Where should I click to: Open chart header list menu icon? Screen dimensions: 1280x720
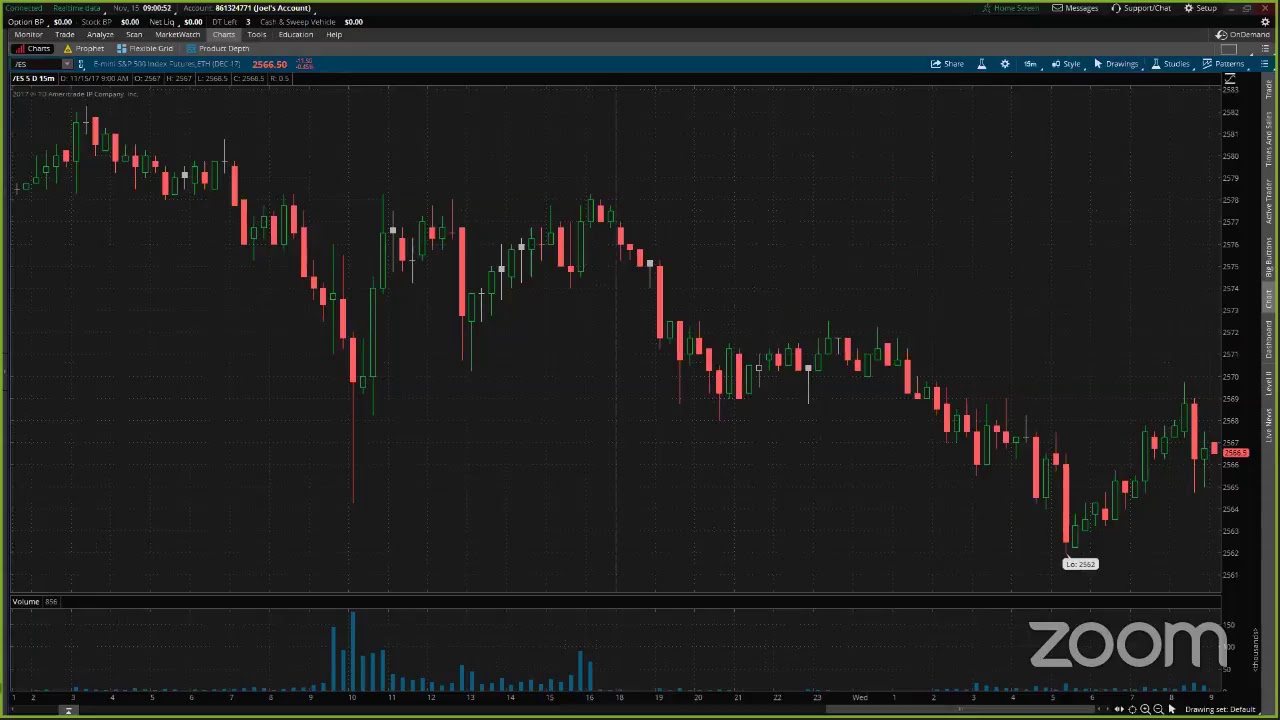1264,64
